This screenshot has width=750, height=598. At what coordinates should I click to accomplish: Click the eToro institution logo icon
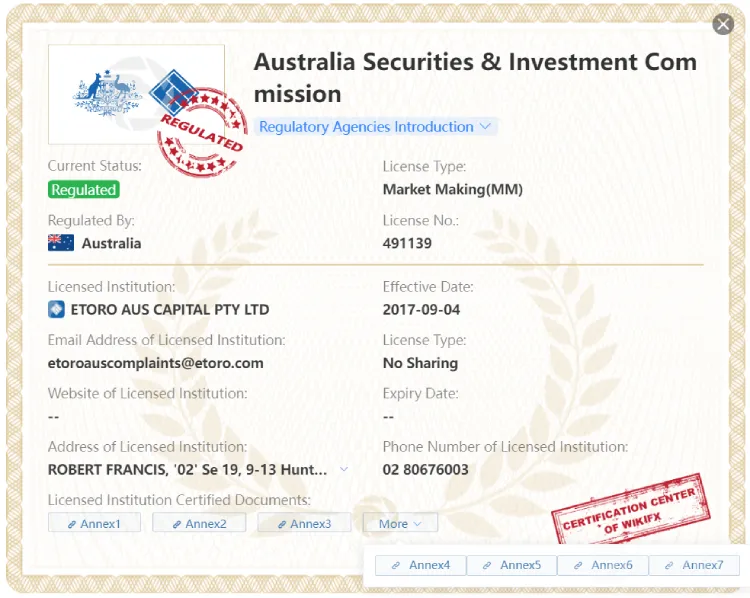(56, 310)
